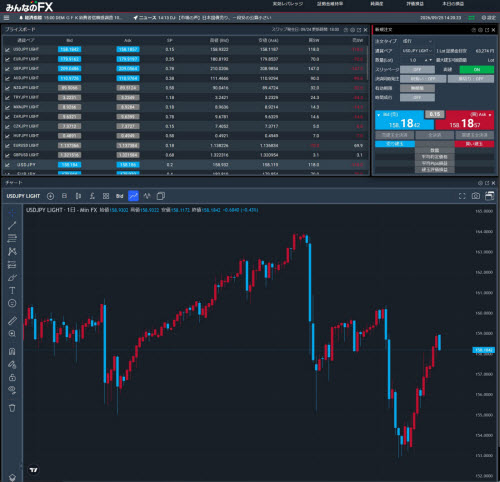Viewport: 500px width, 482px height.
Task: Buy at red Ask 158.1857 button
Action: pos(465,120)
